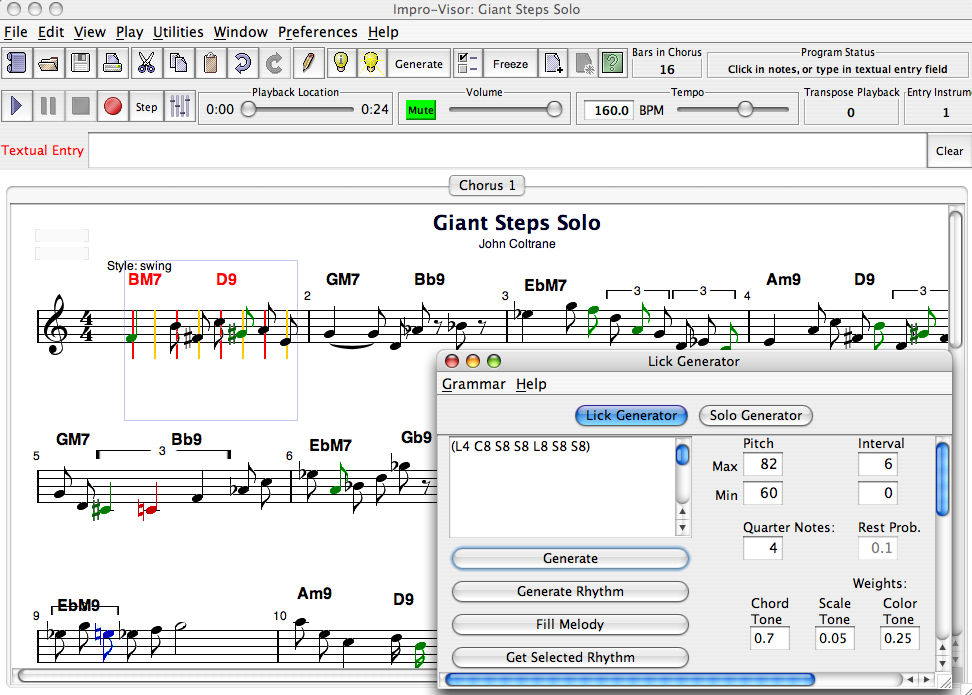The image size is (972, 695).
Task: Click the Lick Generator horizontal scrollbar
Action: tap(630, 680)
